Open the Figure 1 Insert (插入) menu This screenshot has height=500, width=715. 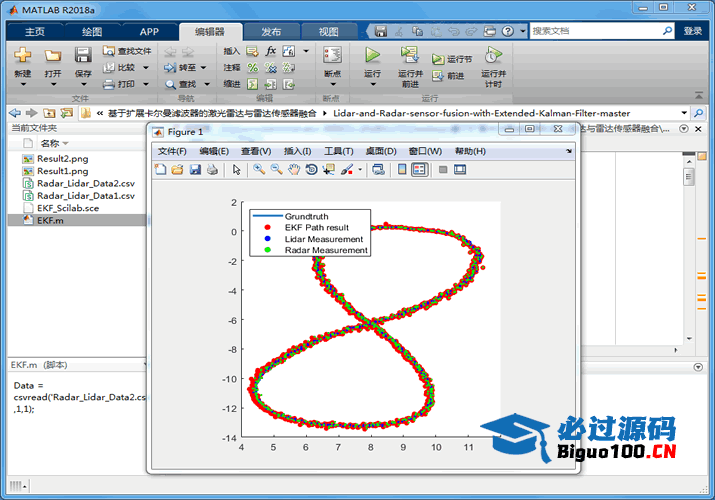297,151
